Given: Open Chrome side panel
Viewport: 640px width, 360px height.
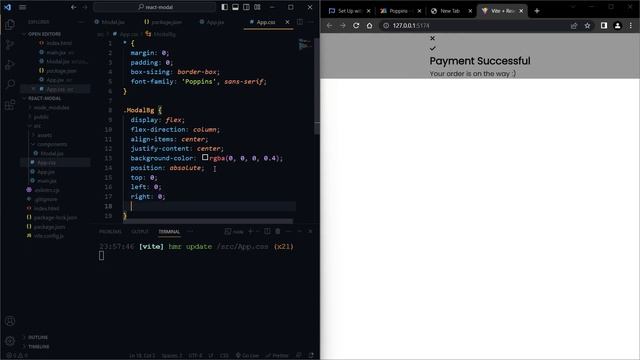Looking at the screenshot, I should click(x=604, y=25).
